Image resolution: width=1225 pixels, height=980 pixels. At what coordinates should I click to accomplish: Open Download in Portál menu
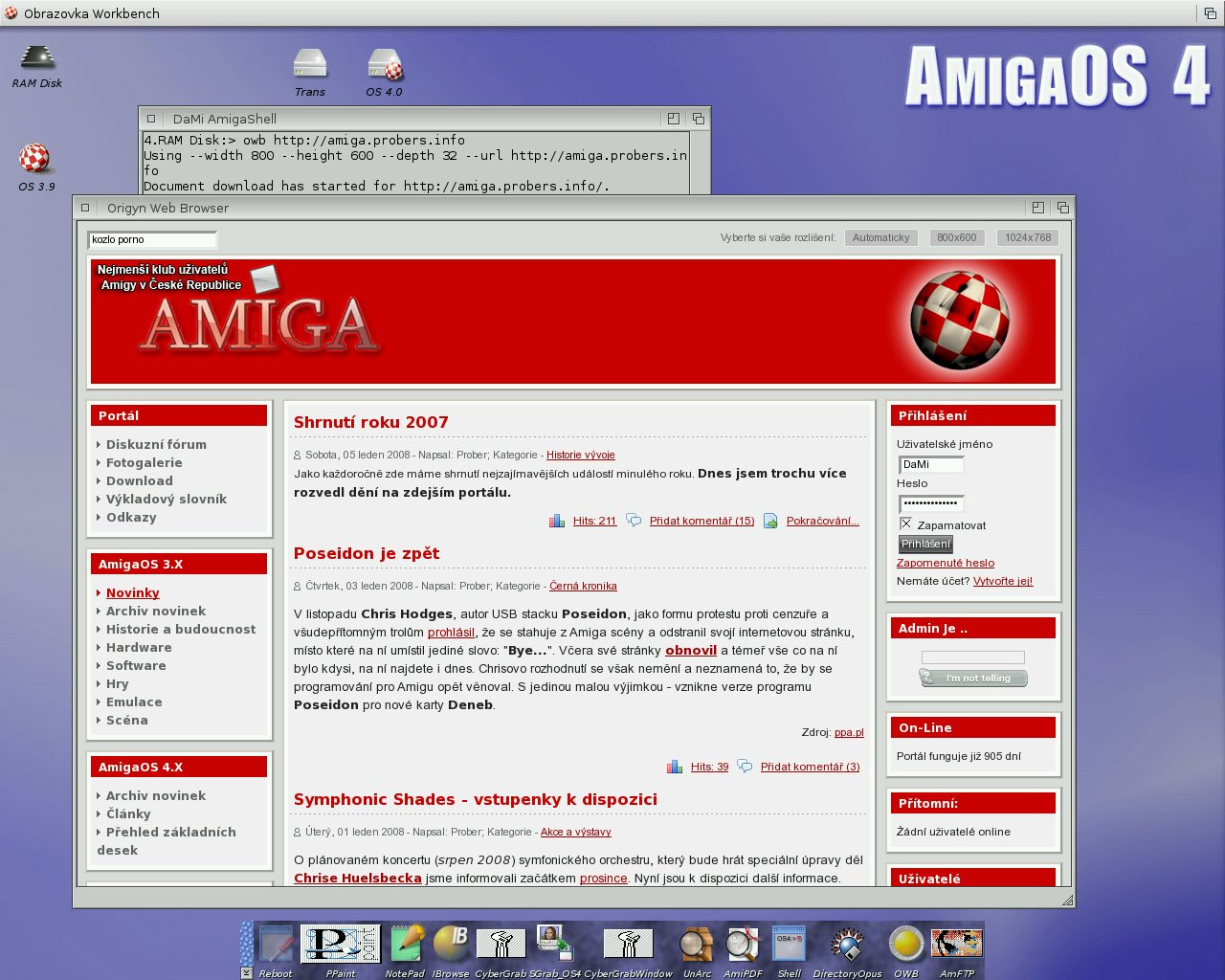(x=140, y=480)
